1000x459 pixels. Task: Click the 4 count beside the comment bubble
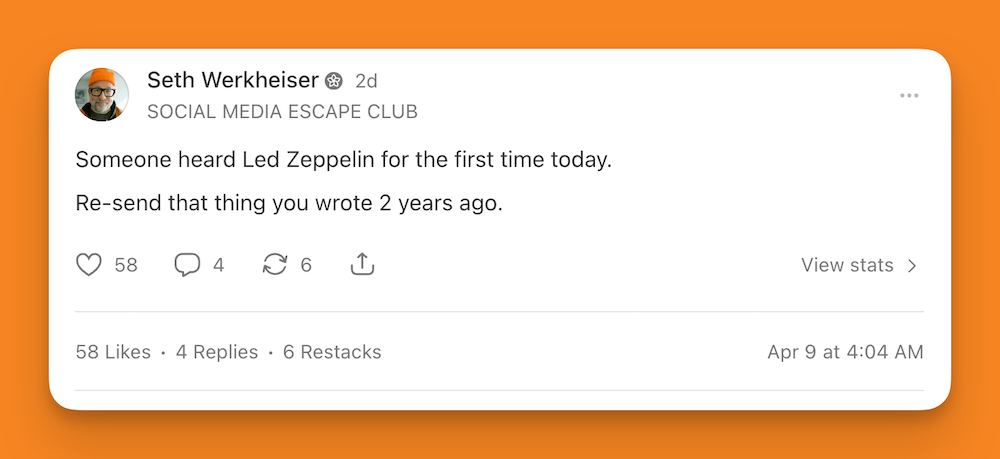click(218, 265)
